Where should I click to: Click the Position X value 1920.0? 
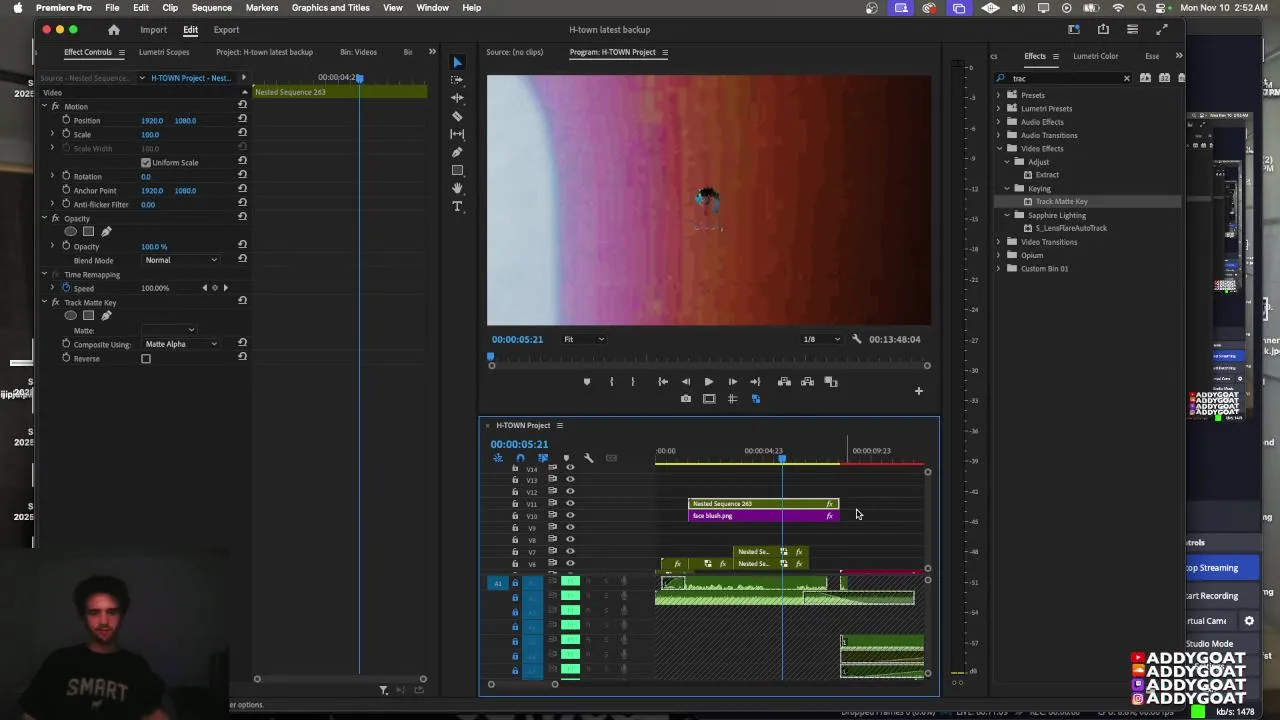[152, 121]
